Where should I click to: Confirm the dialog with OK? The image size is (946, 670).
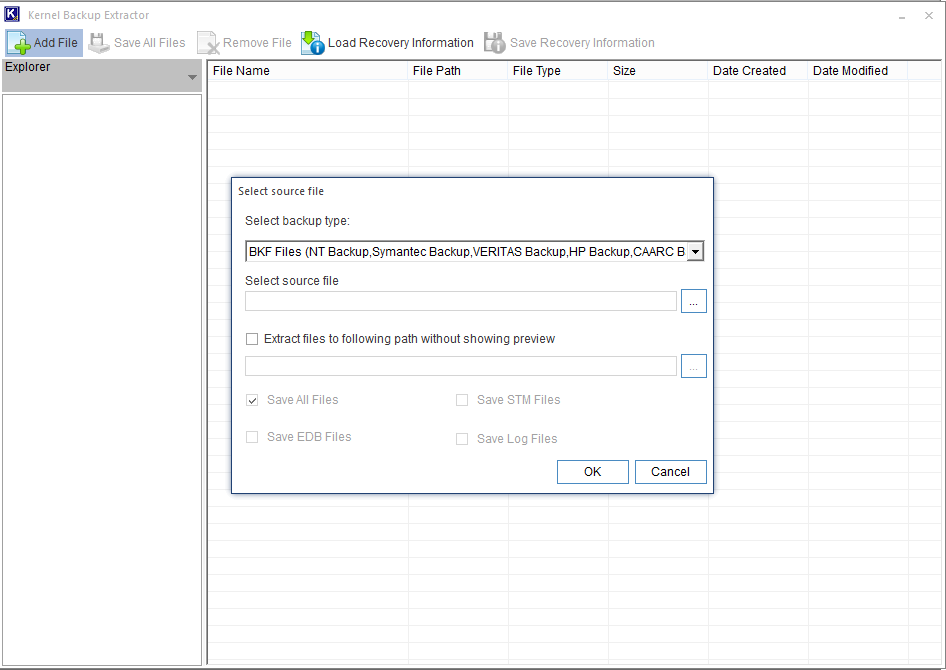[592, 472]
